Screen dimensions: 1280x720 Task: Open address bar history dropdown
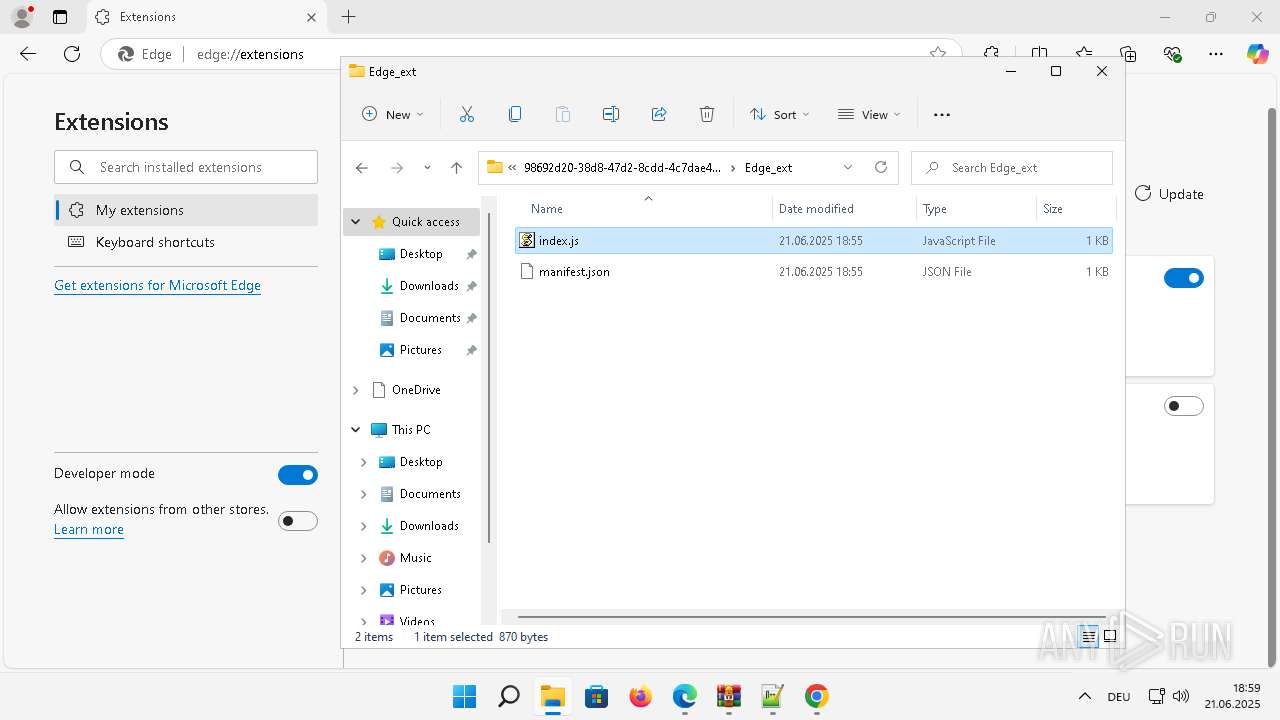click(x=848, y=167)
